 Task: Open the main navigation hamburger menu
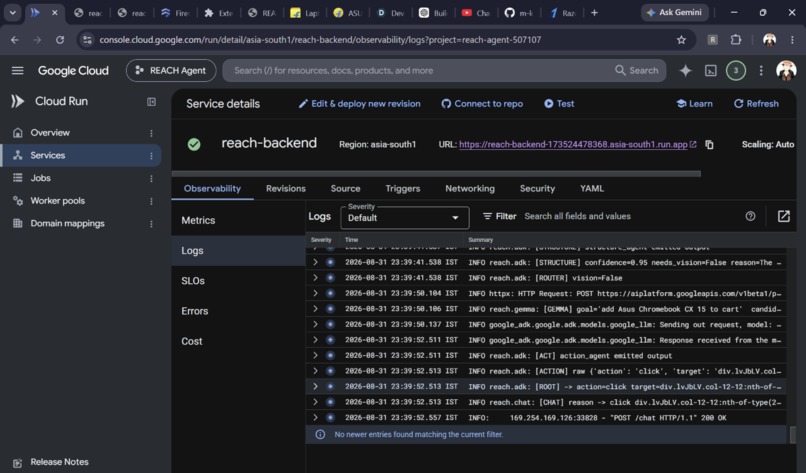[17, 70]
